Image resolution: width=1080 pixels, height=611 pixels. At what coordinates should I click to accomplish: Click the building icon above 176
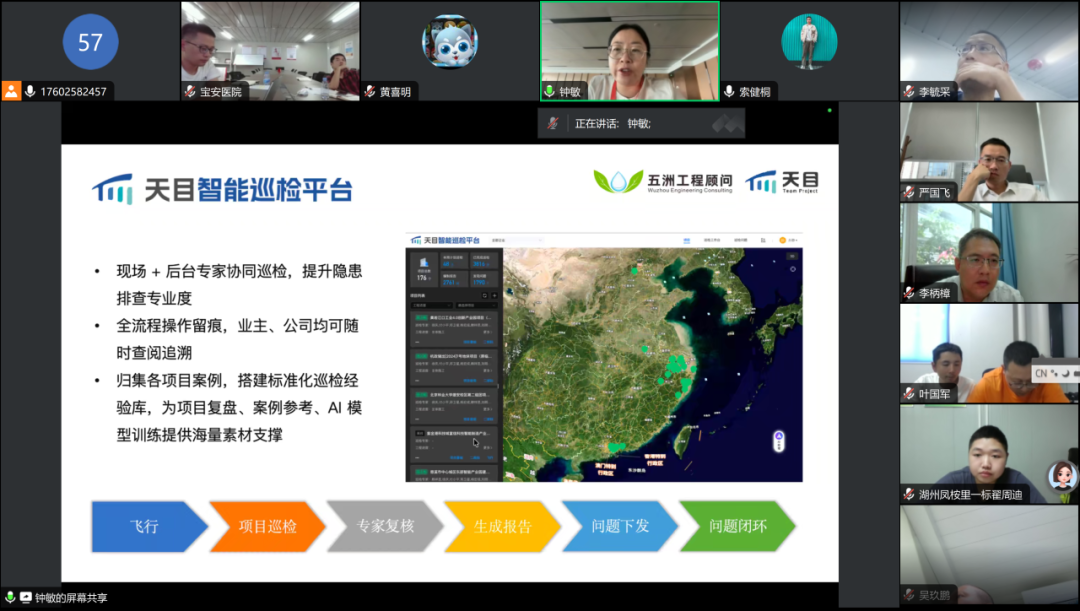pos(424,262)
